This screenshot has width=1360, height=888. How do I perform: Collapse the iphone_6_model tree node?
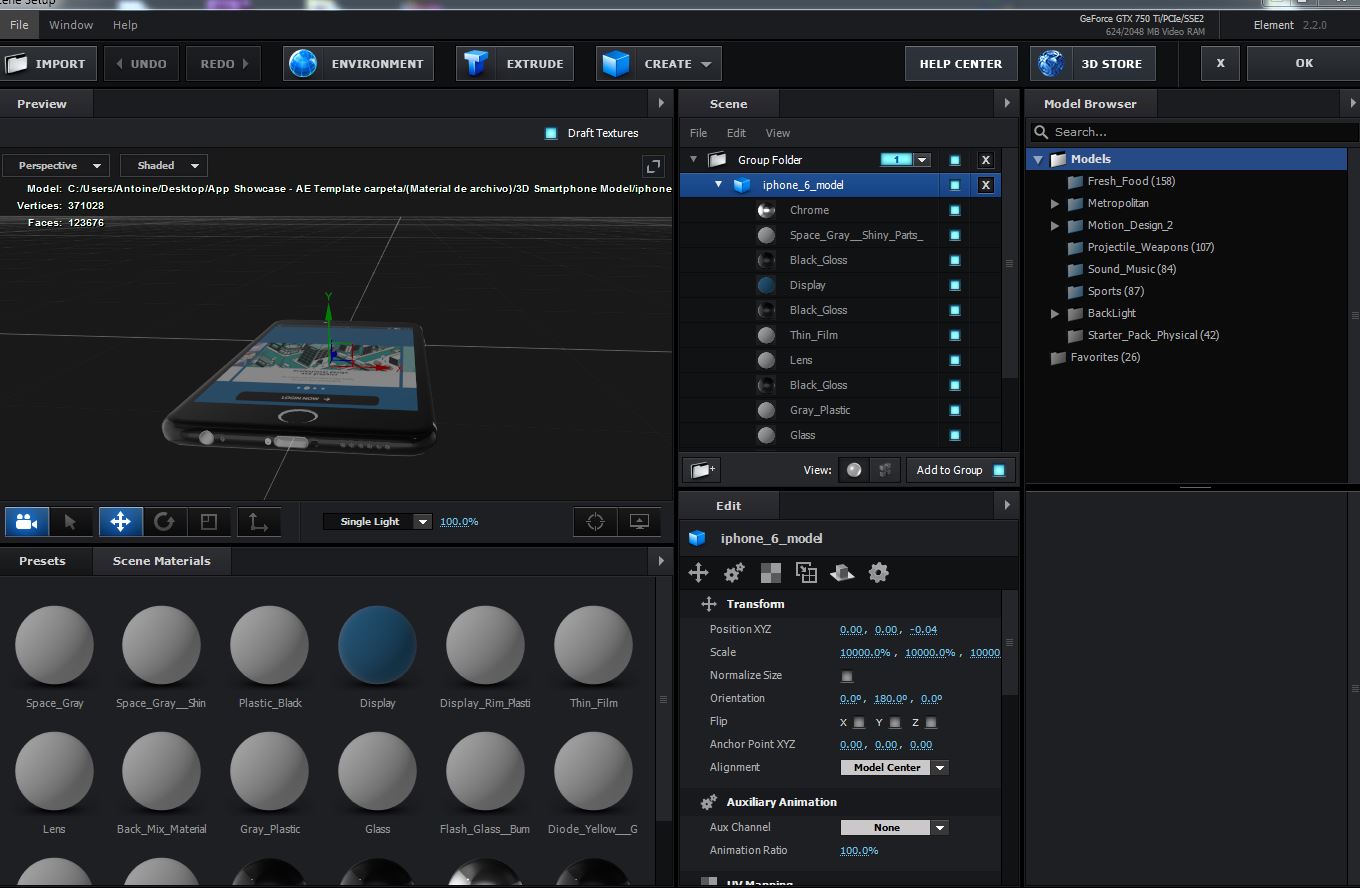pyautogui.click(x=718, y=185)
